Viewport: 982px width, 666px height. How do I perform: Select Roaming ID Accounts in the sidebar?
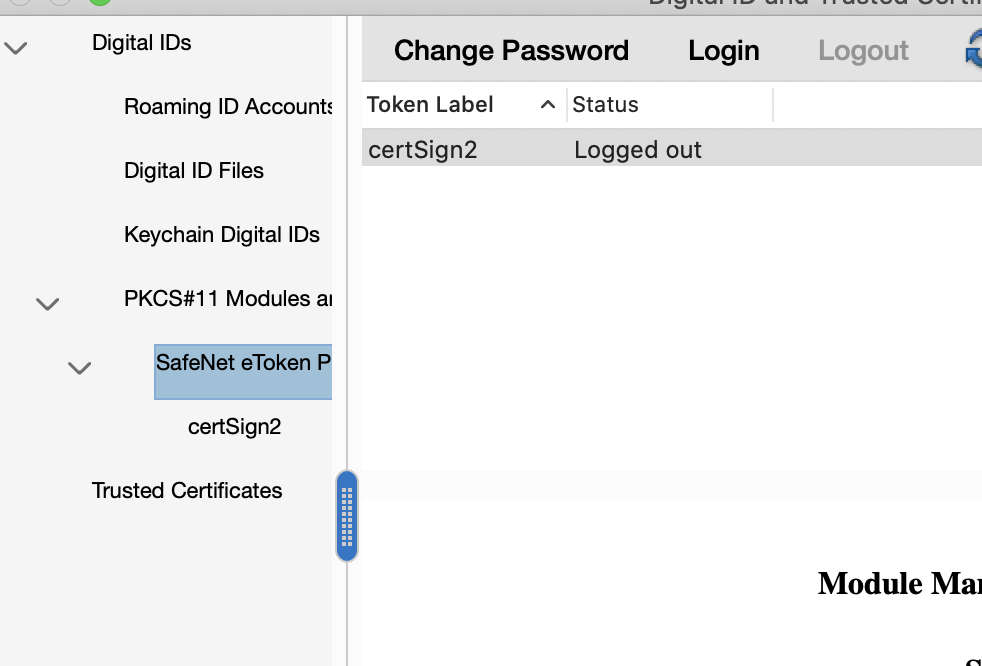[228, 107]
